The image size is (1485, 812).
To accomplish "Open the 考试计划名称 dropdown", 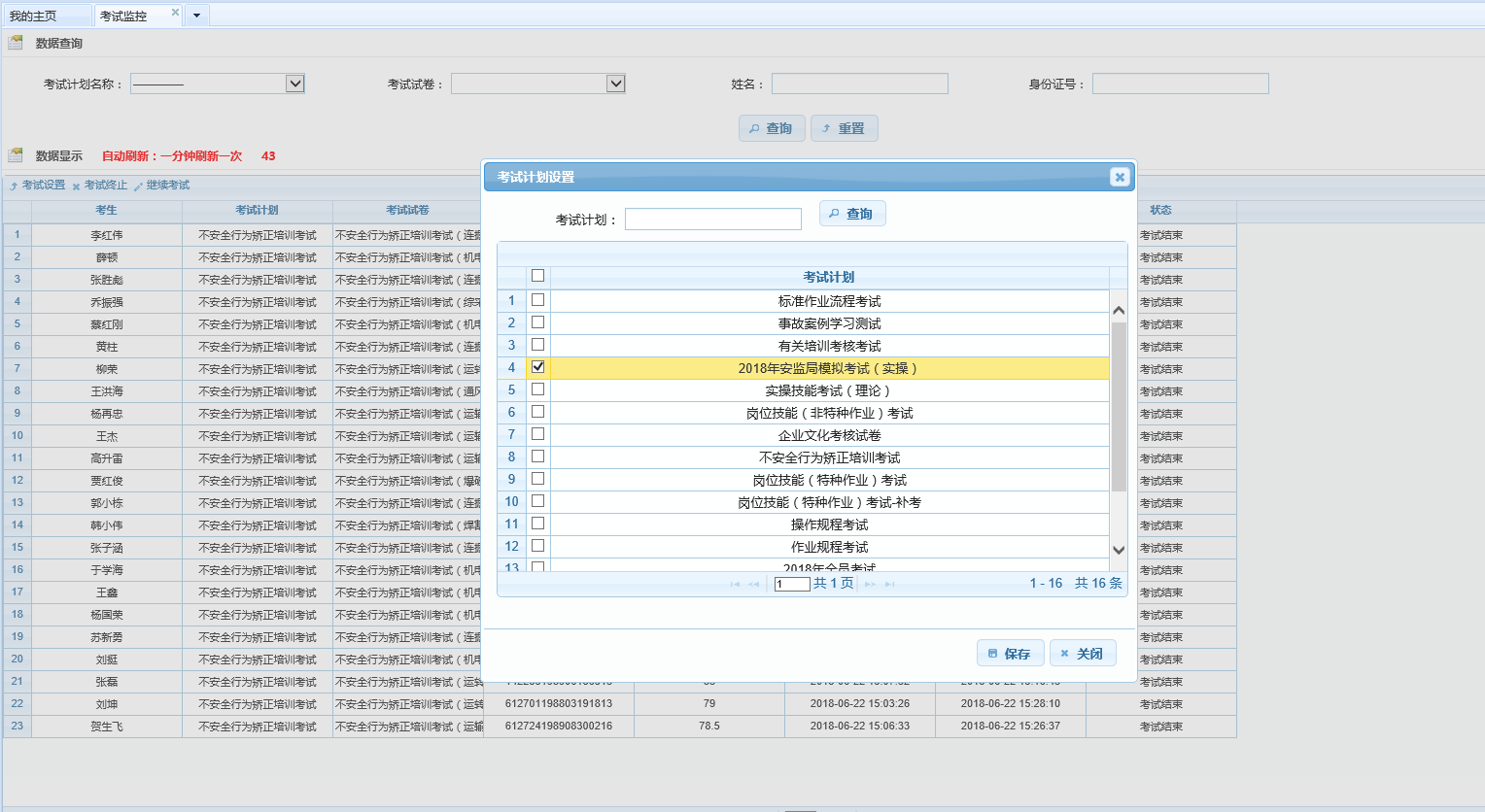I will coord(295,84).
